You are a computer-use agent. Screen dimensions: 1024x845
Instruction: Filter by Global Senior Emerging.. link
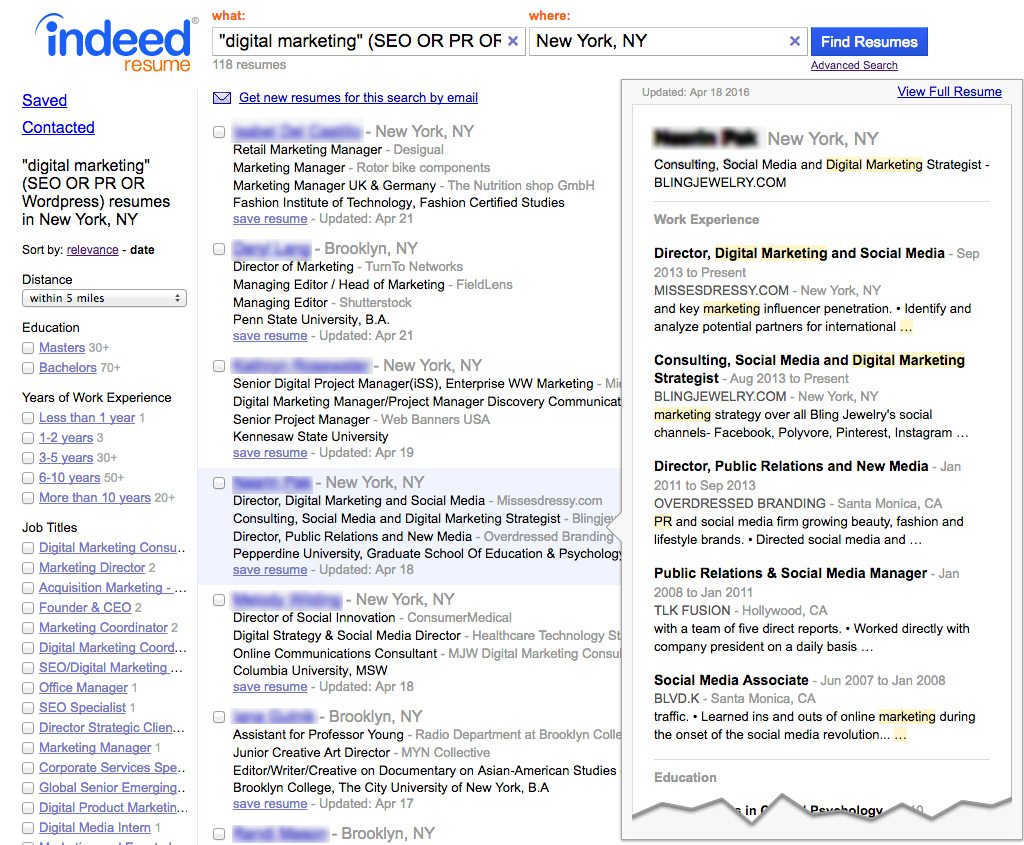click(112, 788)
